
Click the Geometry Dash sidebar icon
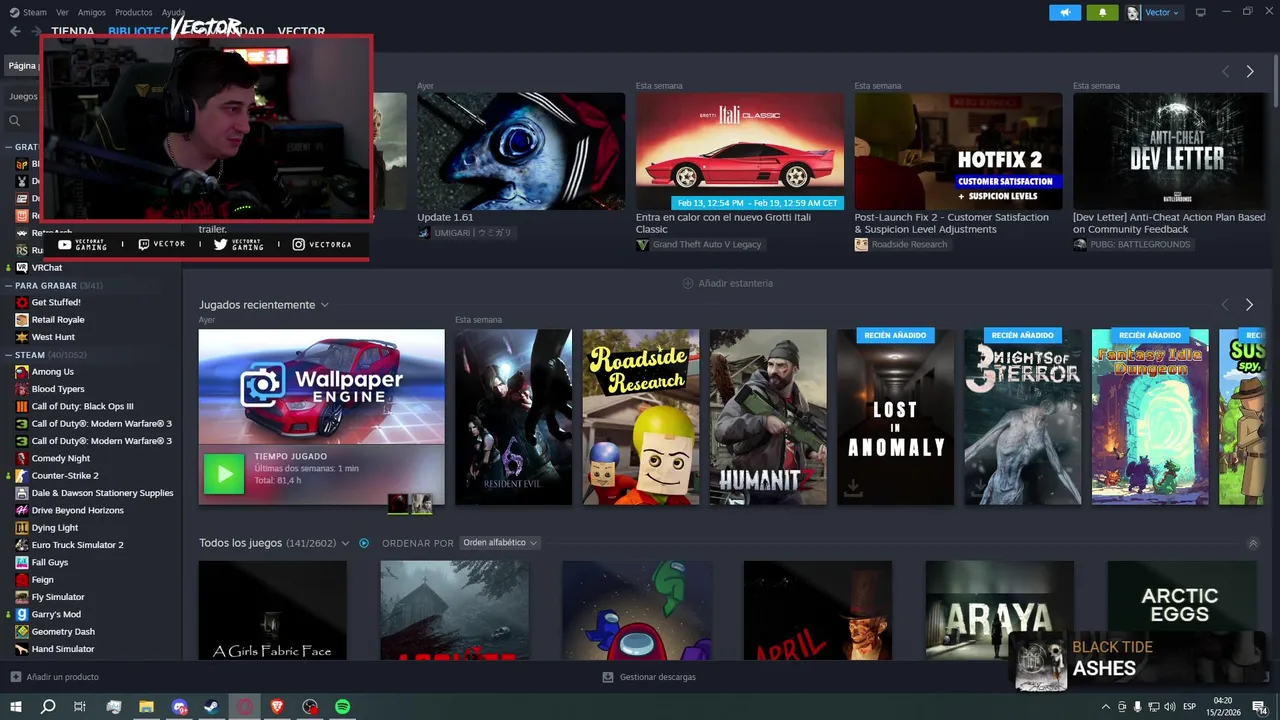pos(22,632)
